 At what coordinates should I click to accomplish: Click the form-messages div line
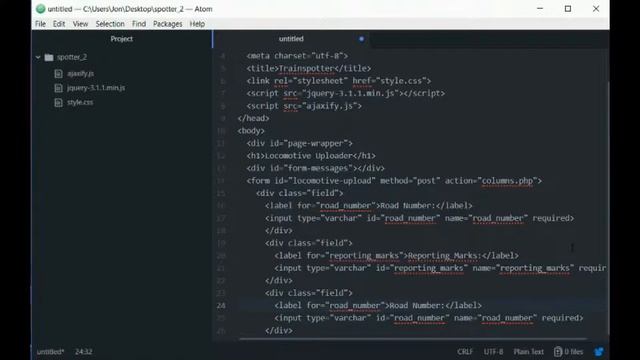pos(315,168)
